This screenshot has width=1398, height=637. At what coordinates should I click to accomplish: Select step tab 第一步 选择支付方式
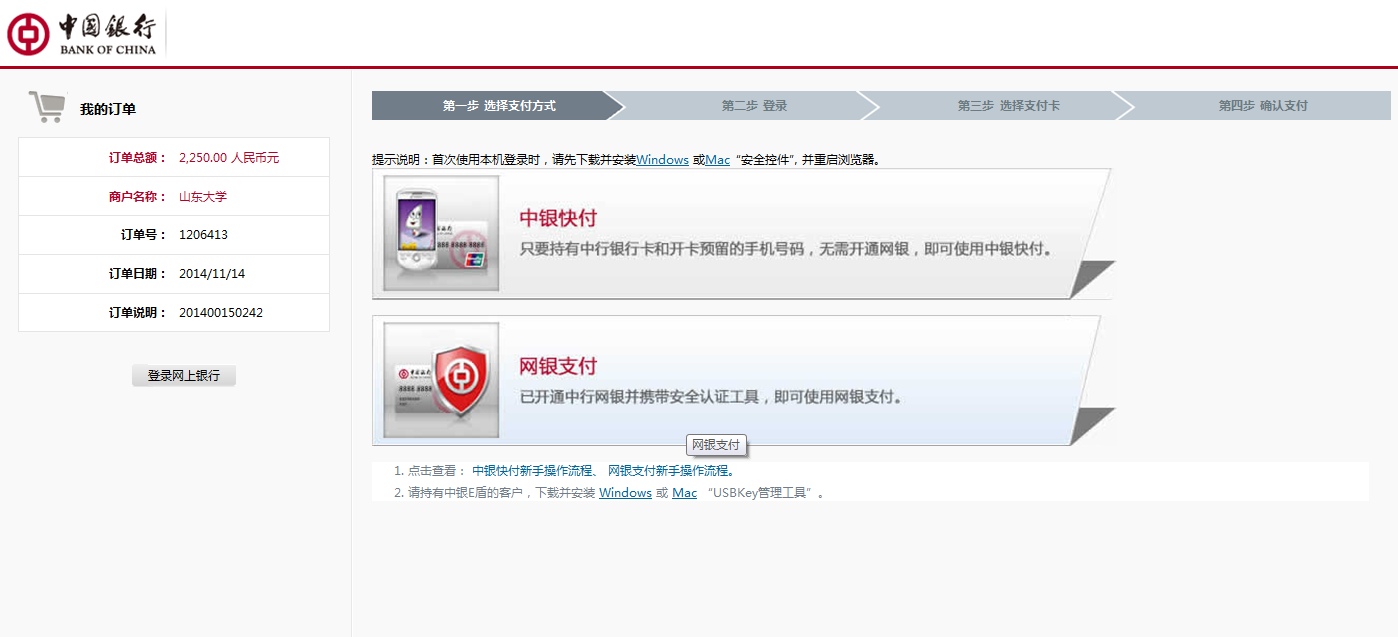click(498, 105)
